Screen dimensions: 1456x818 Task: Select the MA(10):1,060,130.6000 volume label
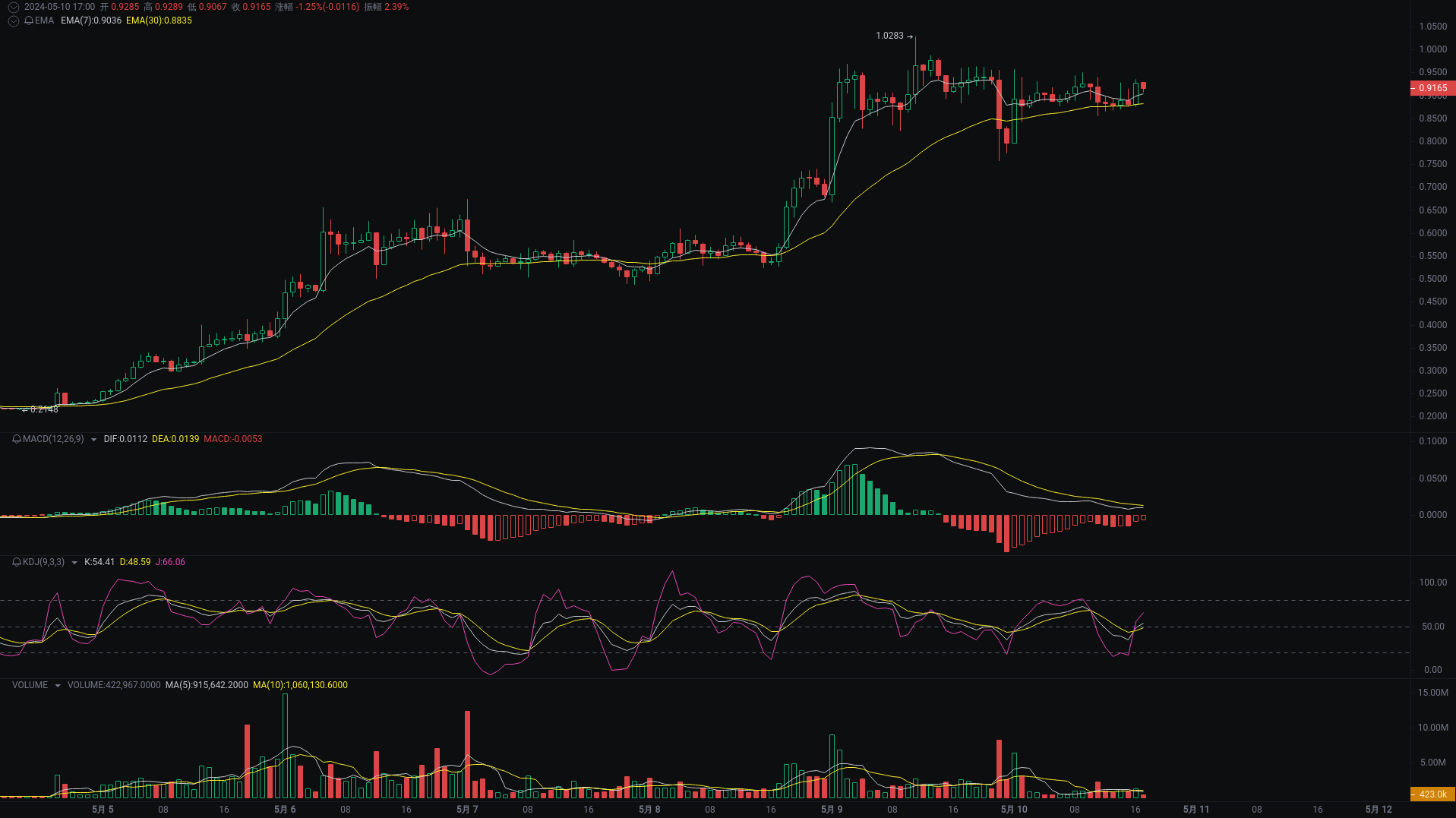300,684
